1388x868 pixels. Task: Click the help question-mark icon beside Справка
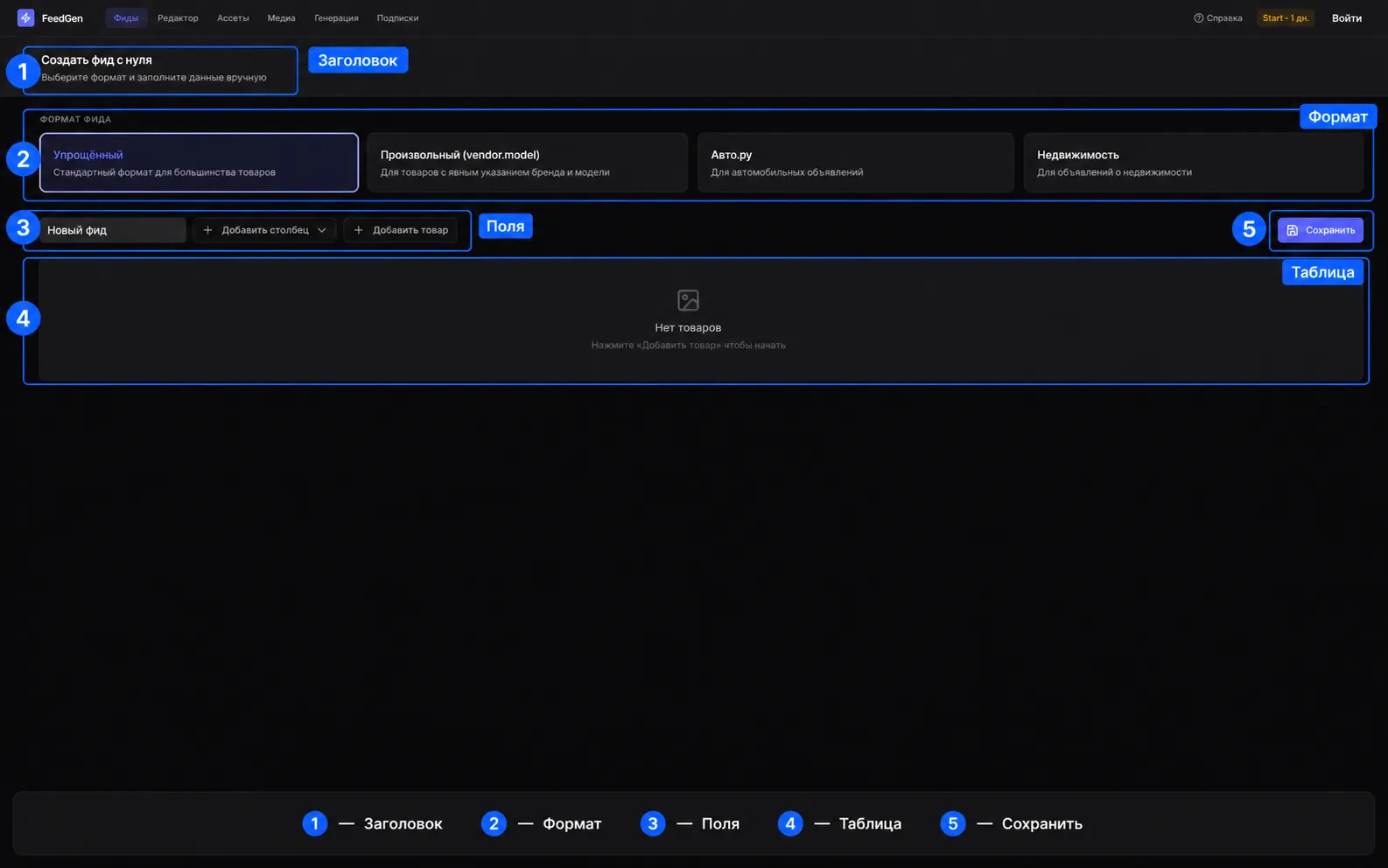tap(1198, 17)
